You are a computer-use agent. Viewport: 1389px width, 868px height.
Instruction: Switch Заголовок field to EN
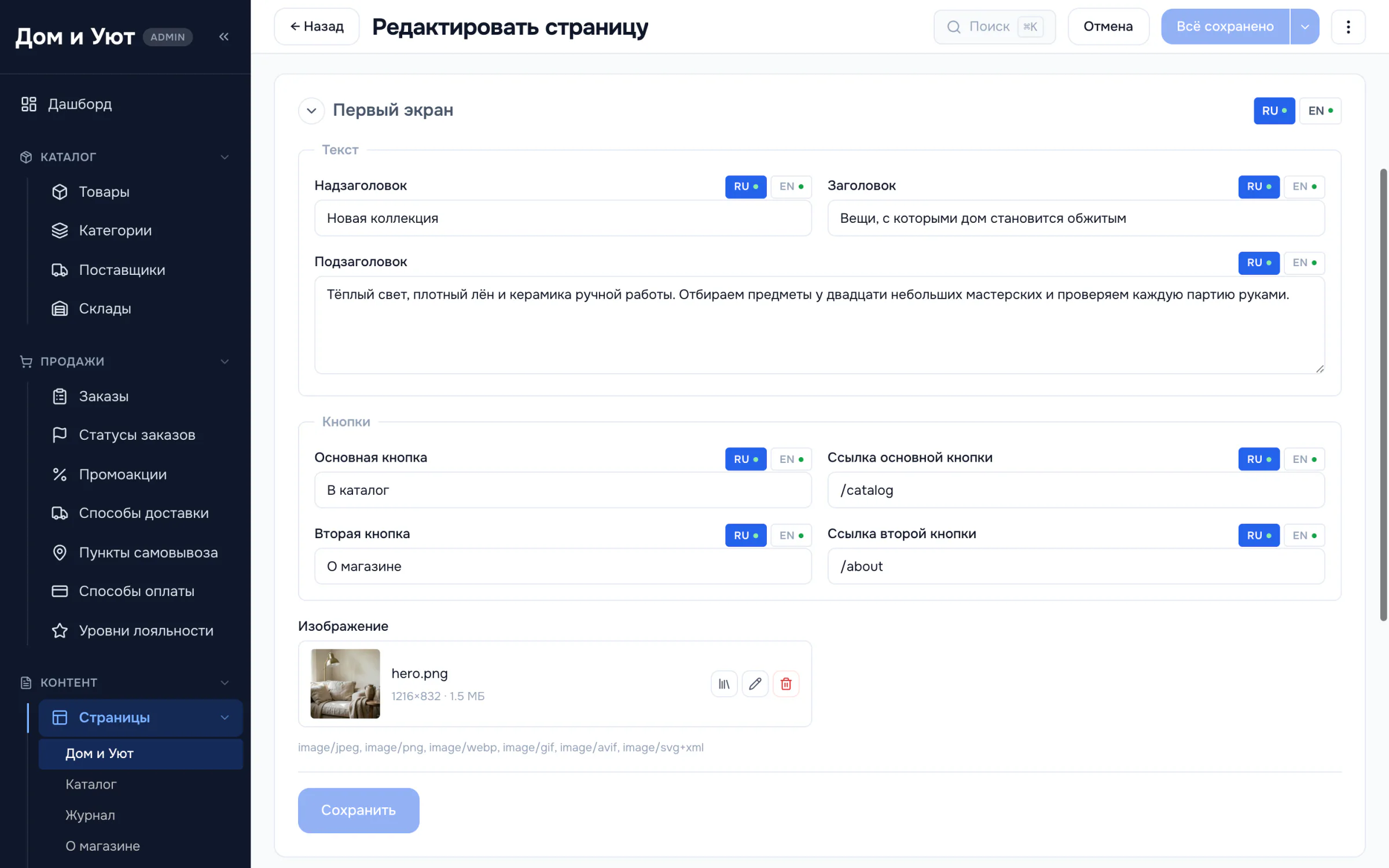pos(1305,186)
